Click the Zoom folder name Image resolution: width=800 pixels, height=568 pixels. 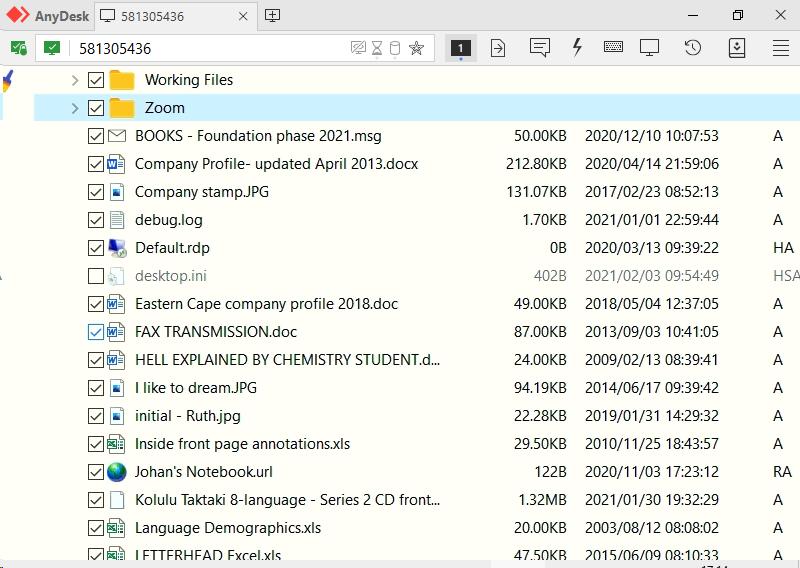click(x=165, y=108)
